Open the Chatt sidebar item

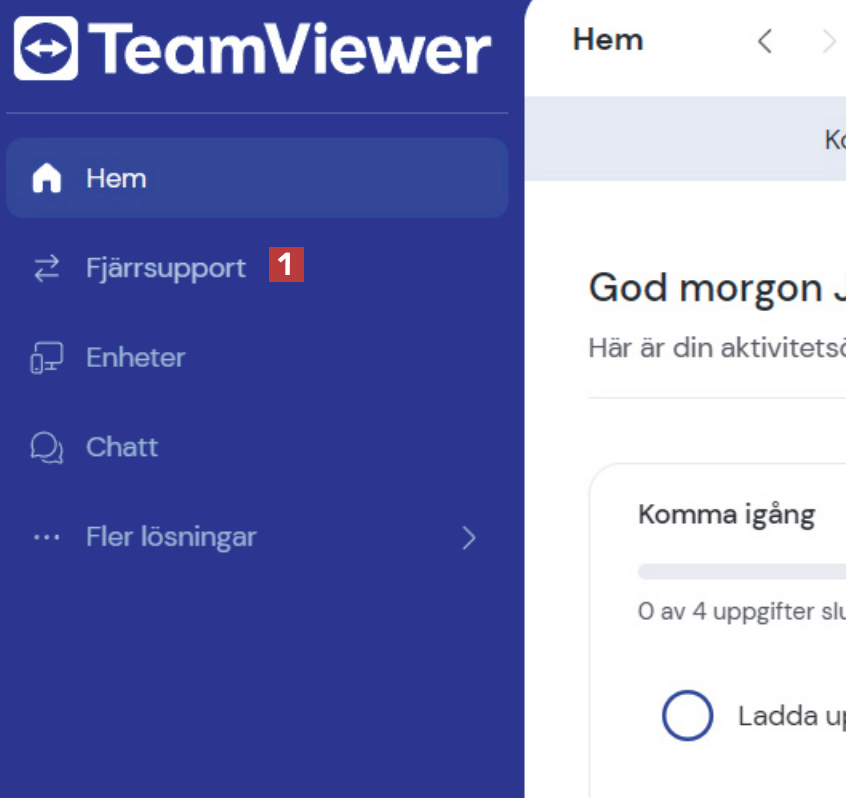point(257,447)
